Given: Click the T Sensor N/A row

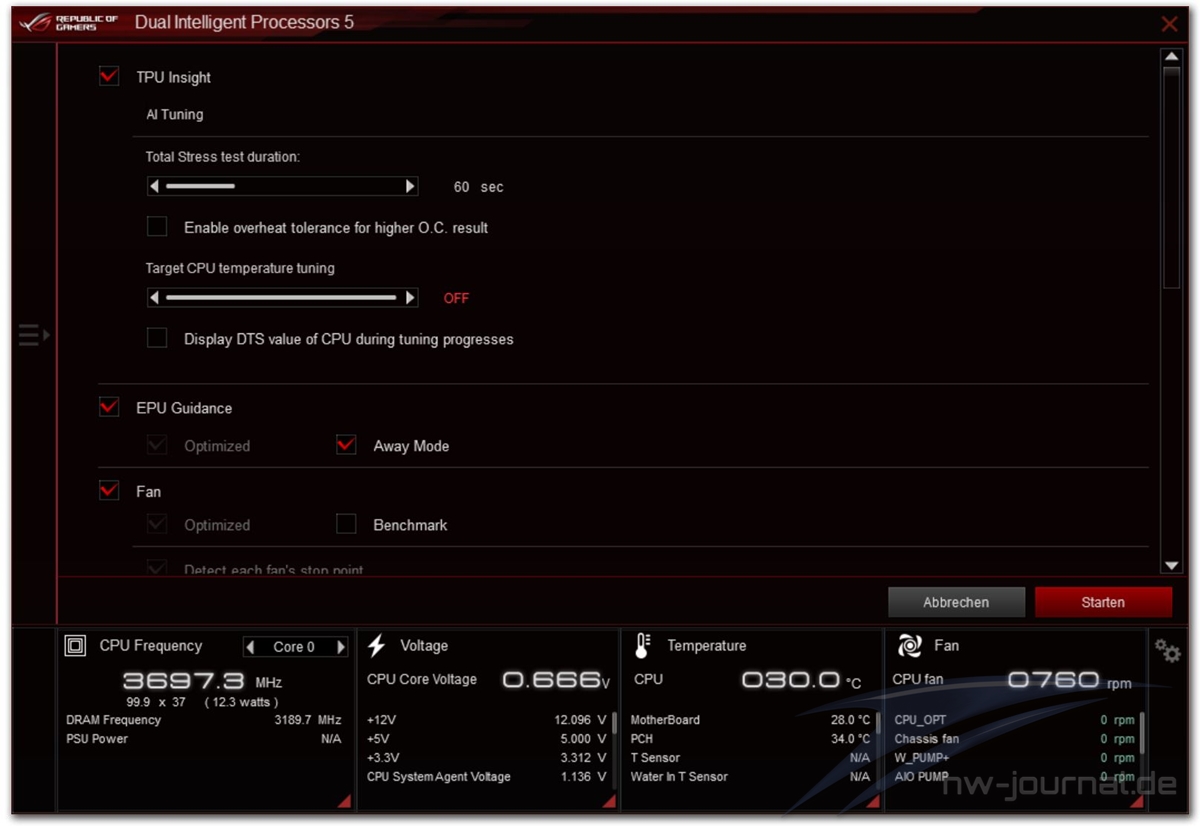Looking at the screenshot, I should pos(750,758).
